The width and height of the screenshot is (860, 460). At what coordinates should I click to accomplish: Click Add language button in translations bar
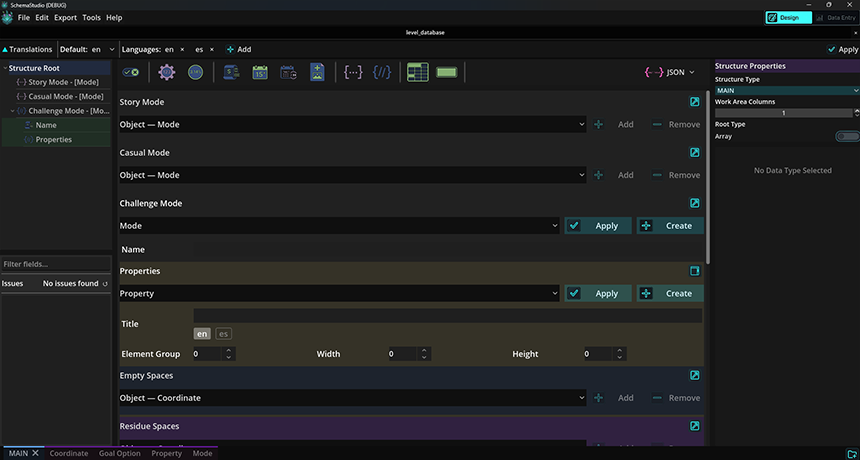(x=239, y=49)
